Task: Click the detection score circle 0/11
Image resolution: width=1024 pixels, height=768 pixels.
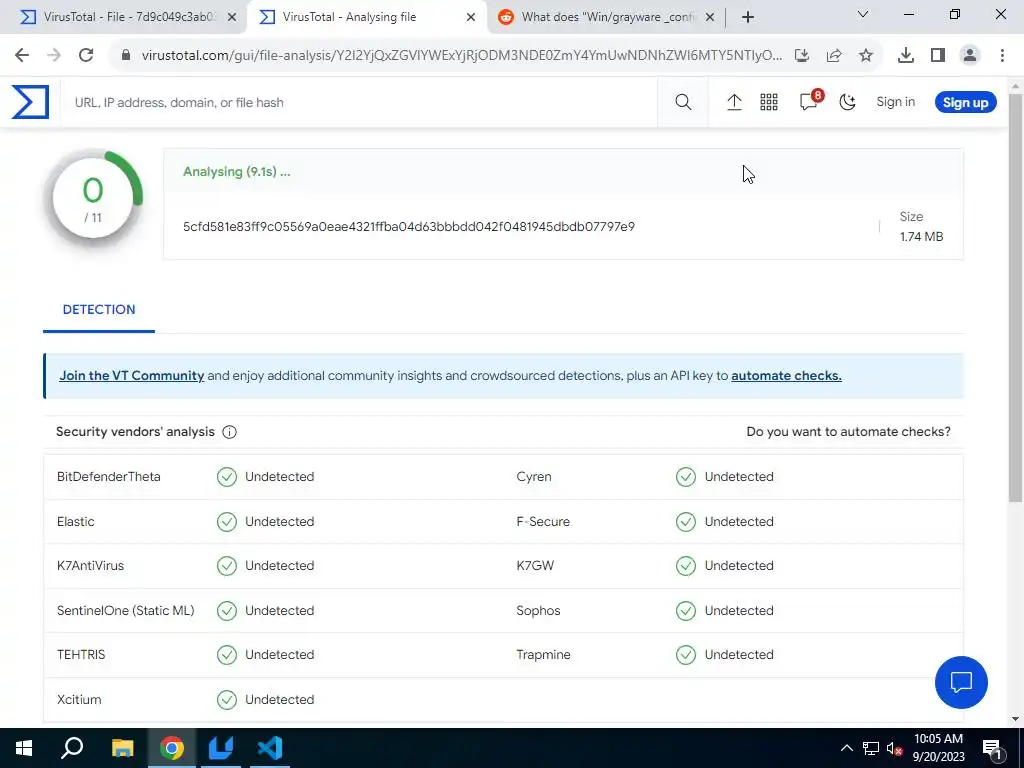Action: [93, 199]
